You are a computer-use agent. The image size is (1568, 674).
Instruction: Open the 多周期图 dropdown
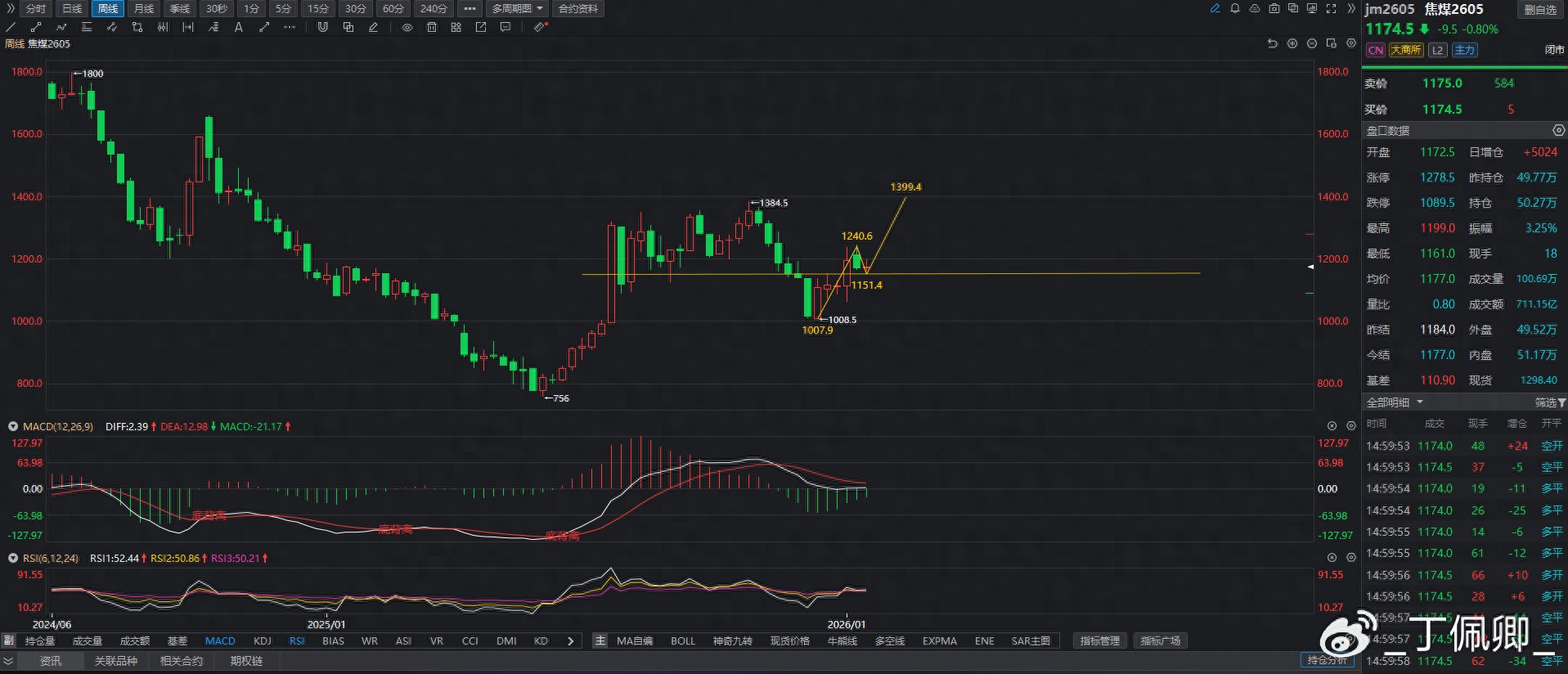(518, 8)
